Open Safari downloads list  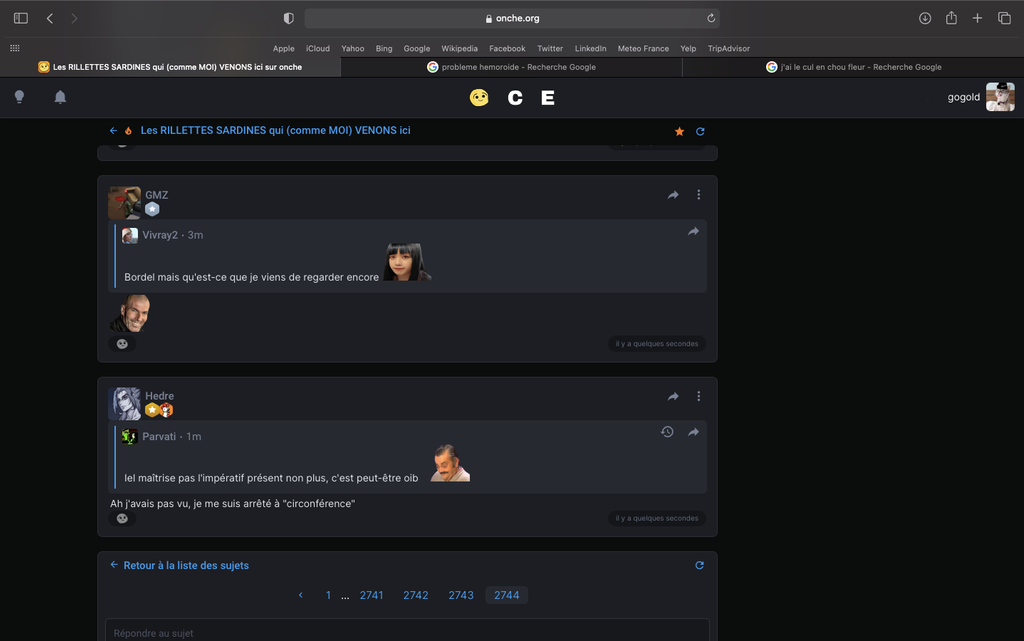(925, 18)
